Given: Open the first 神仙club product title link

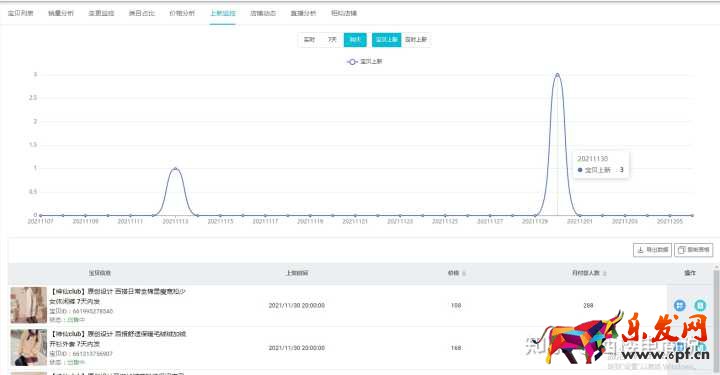Looking at the screenshot, I should [118, 296].
